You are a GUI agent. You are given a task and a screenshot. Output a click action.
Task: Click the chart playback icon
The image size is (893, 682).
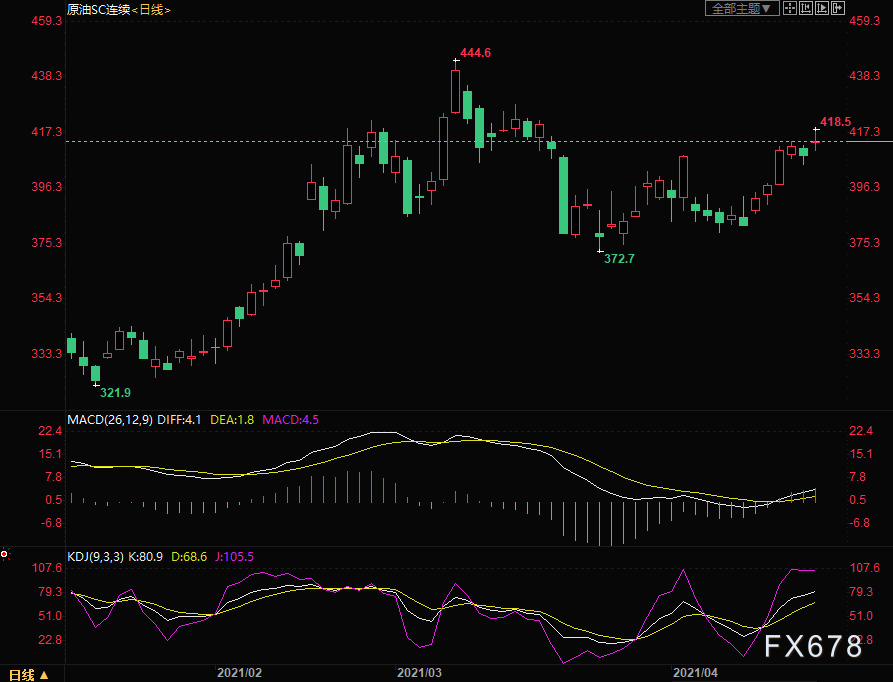(x=823, y=9)
